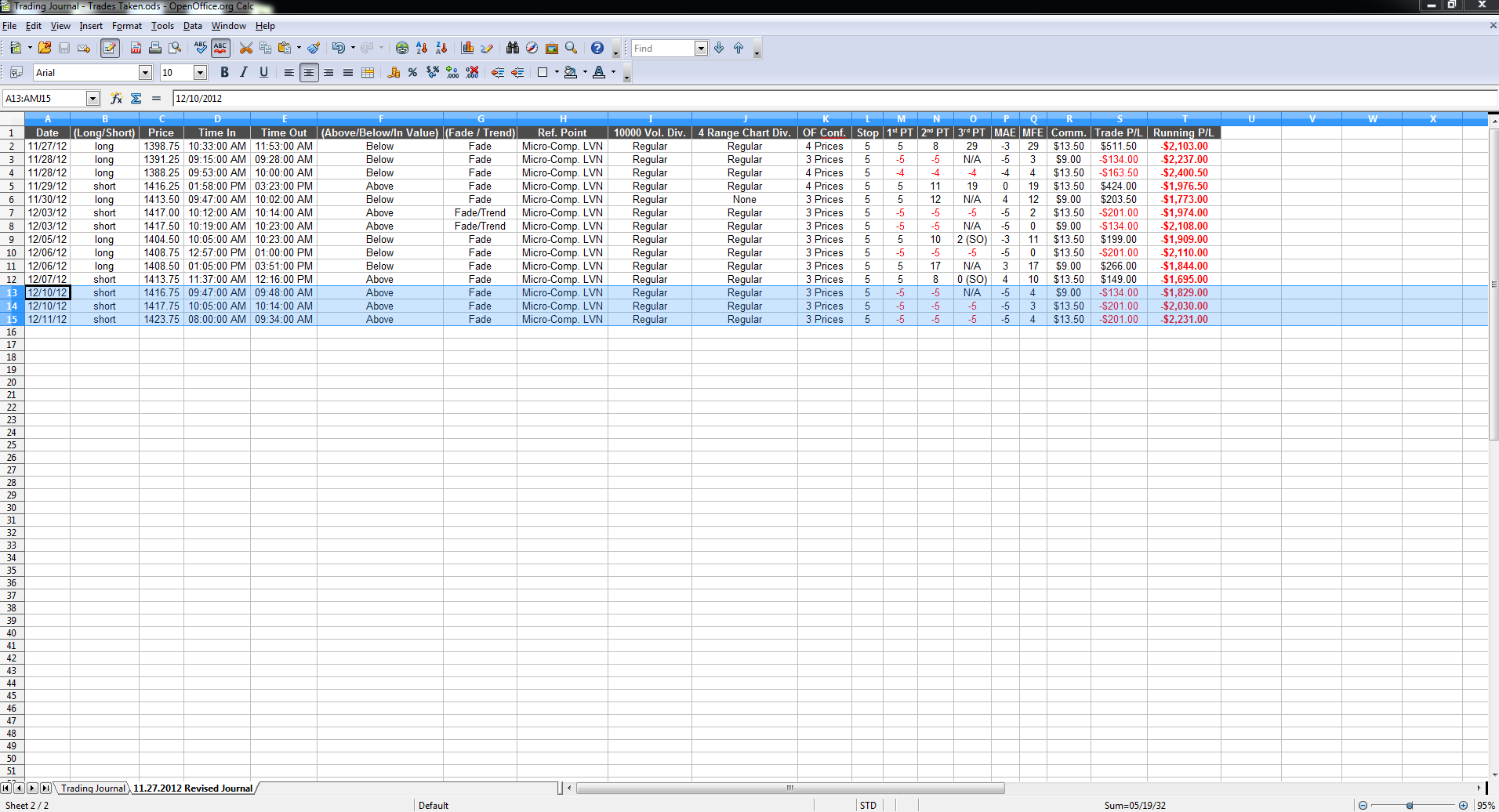Toggle AutoSpellcheck button
Screen dimensions: 1499x812
click(x=220, y=49)
